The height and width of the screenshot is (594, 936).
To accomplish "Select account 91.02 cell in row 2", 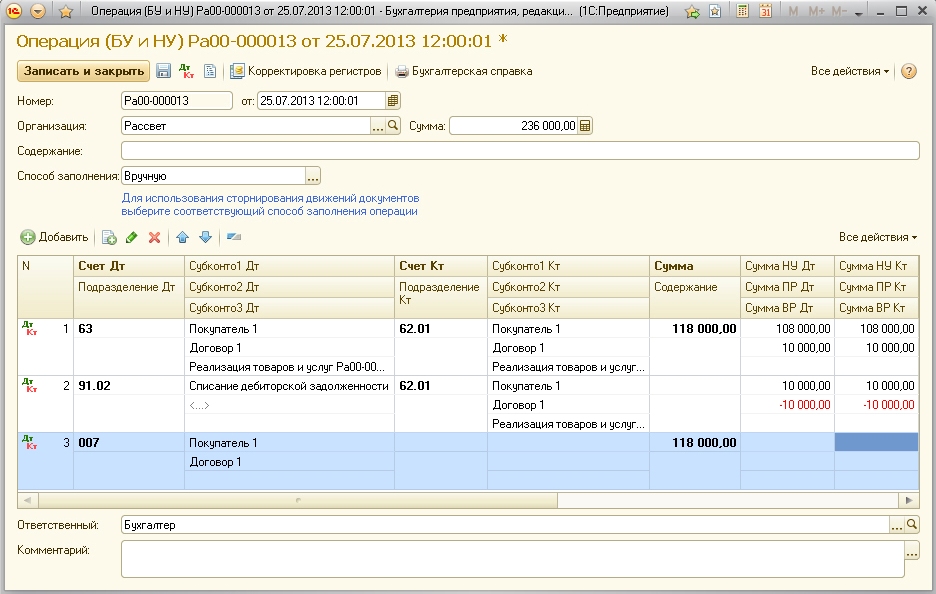I will (129, 386).
